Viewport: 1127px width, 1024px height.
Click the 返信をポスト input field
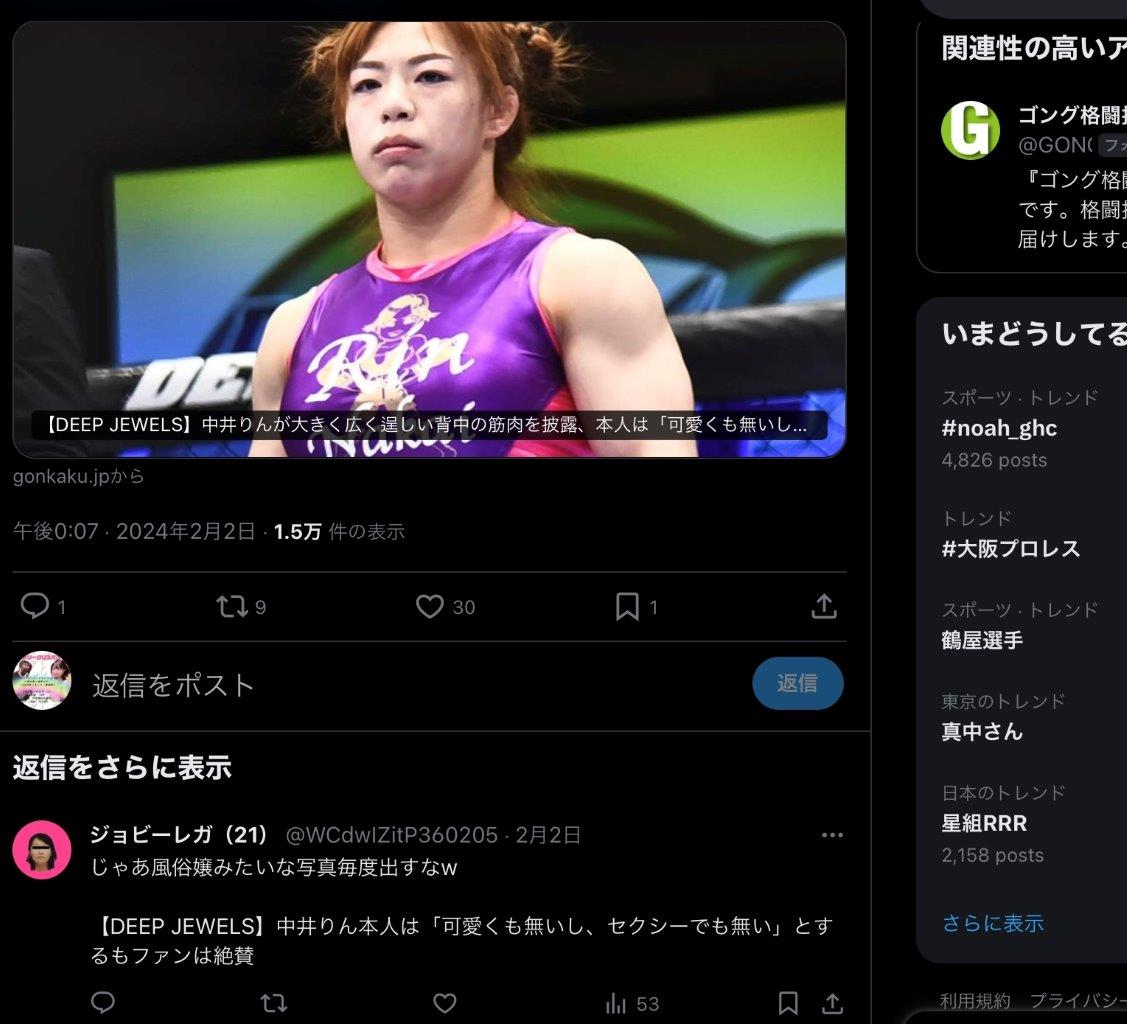click(x=417, y=685)
